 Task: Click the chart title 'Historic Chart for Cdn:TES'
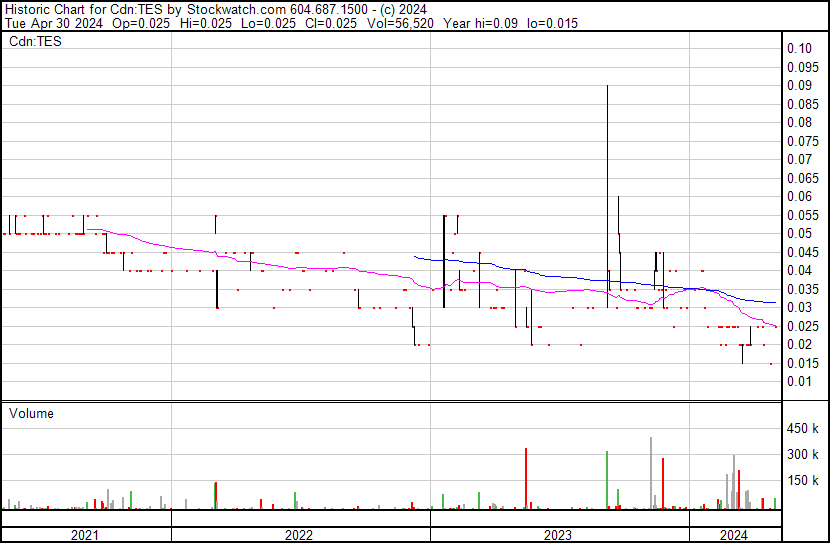point(84,10)
